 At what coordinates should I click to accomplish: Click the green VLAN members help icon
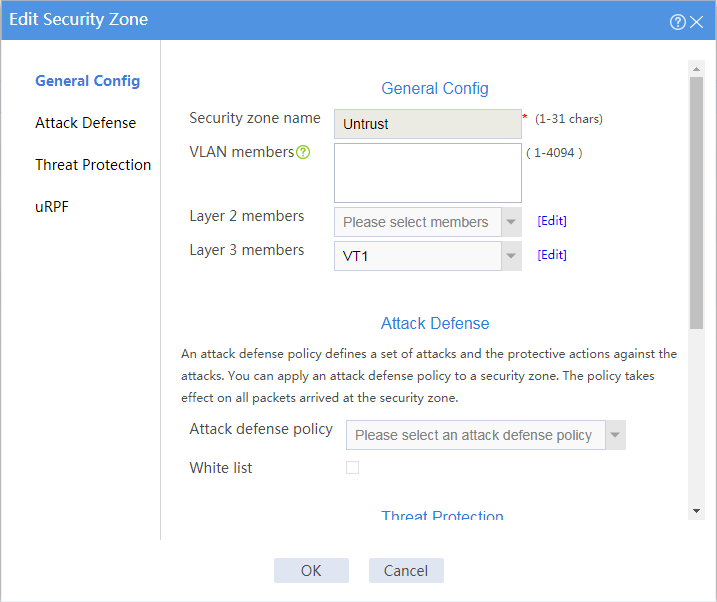[x=303, y=152]
